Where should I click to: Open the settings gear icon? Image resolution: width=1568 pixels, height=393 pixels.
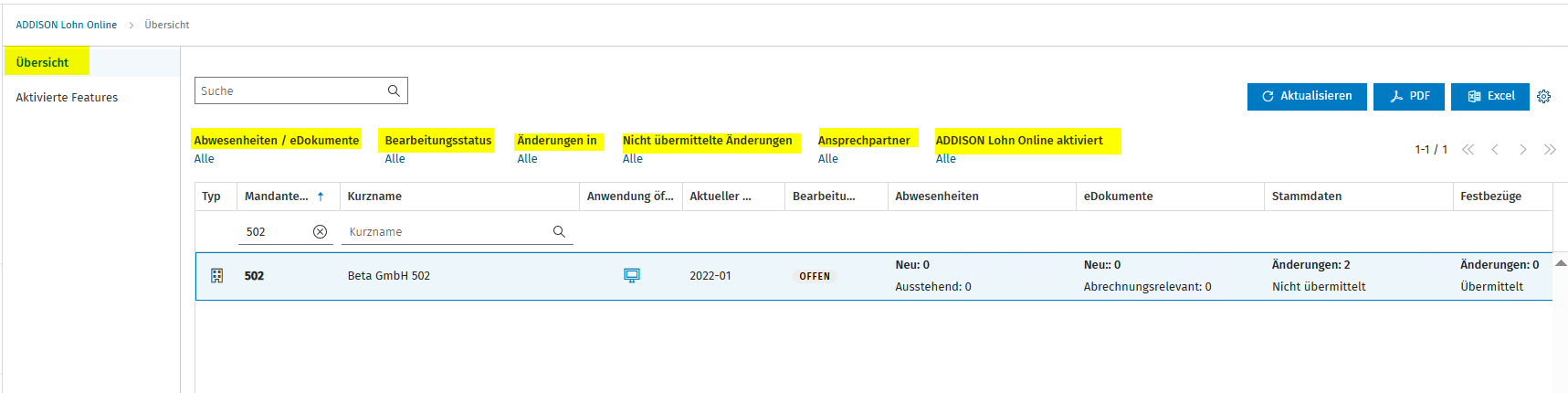coord(1543,96)
